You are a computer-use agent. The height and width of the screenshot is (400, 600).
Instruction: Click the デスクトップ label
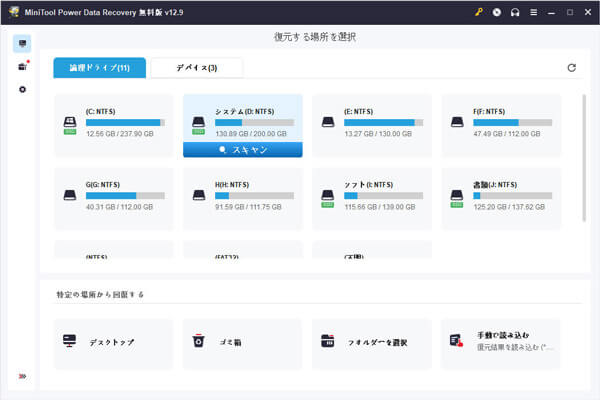point(112,342)
